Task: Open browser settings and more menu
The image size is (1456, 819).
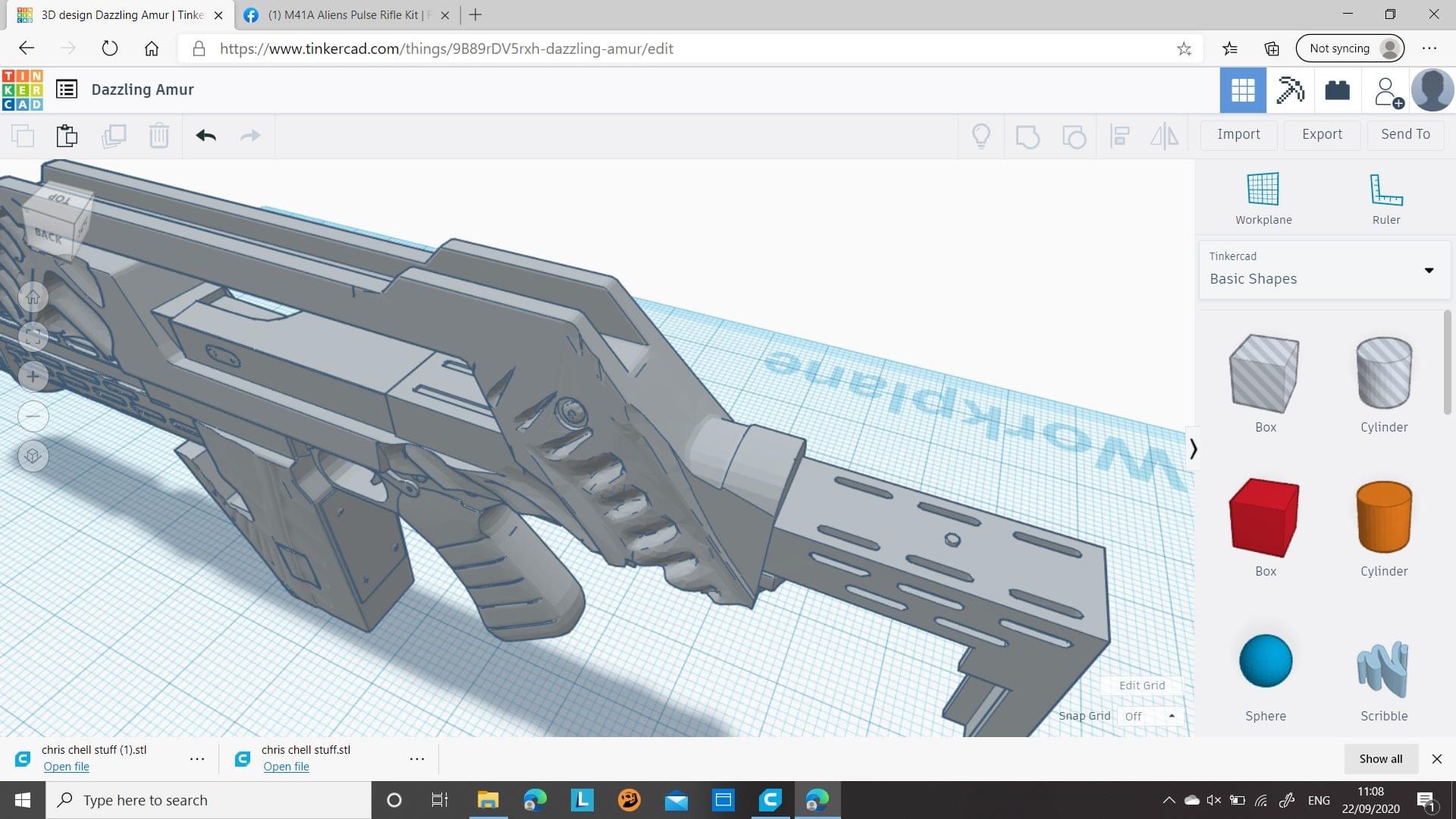Action: pos(1429,49)
